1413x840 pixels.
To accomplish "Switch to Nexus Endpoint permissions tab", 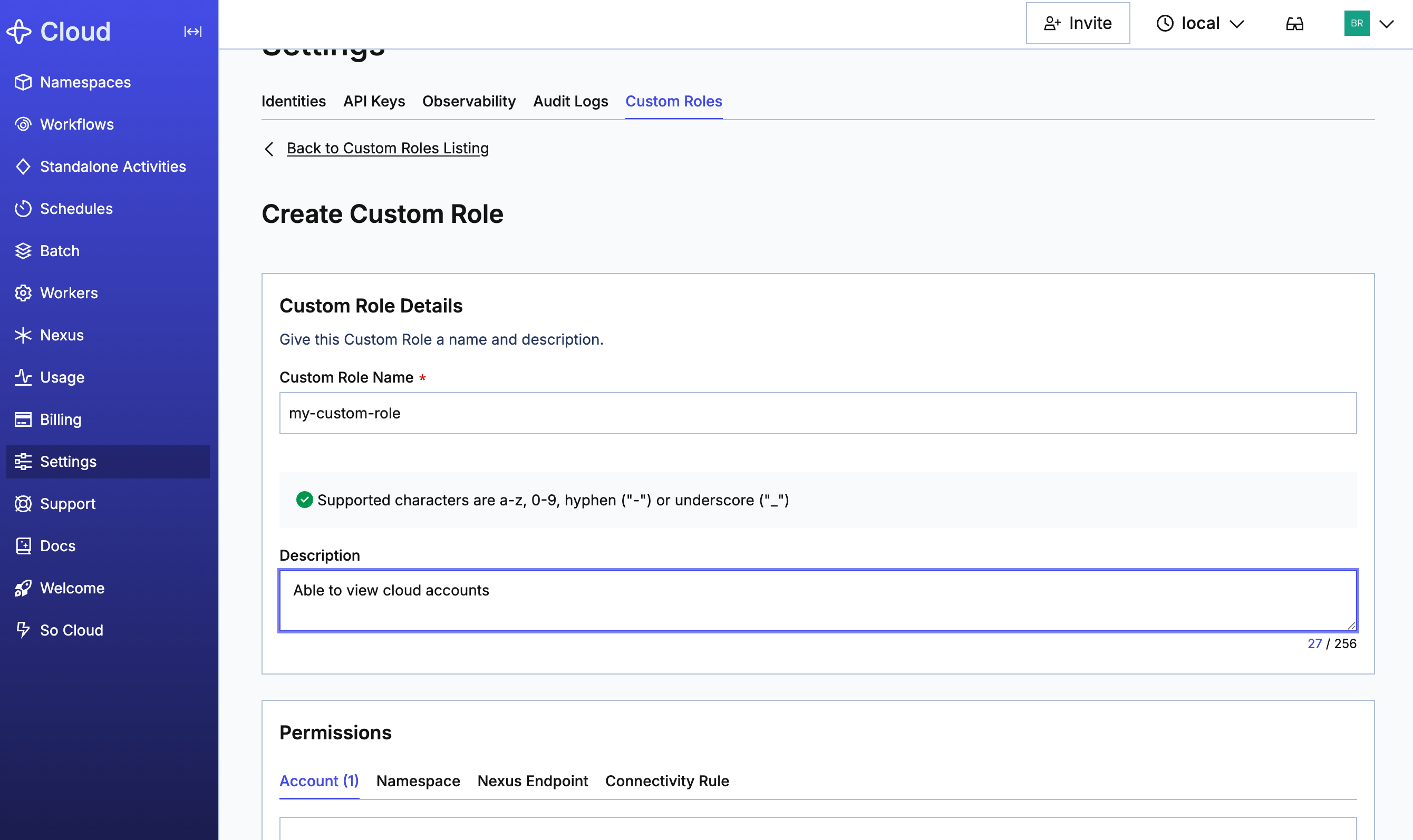I will point(533,781).
